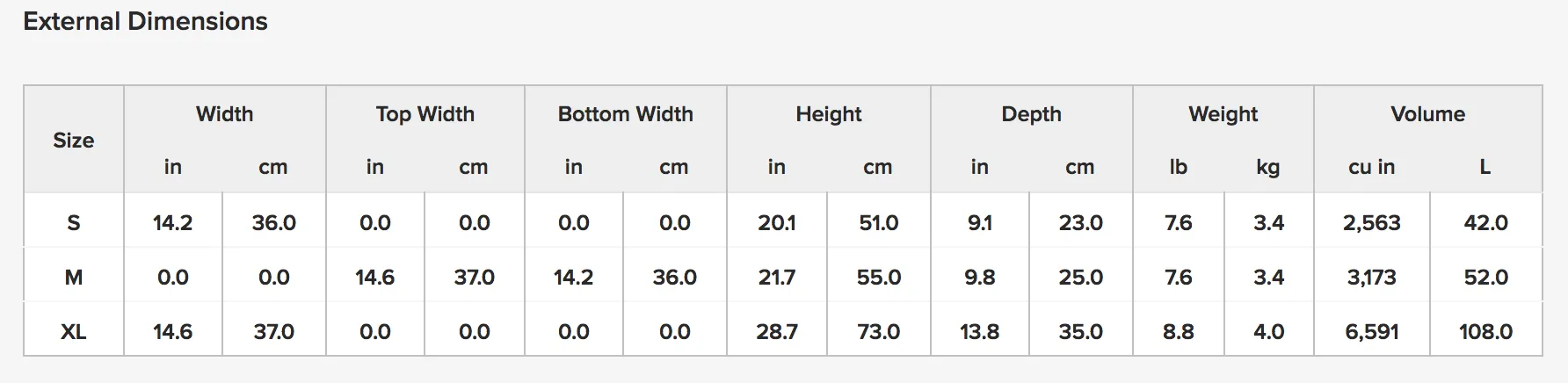Click the 8.8 lb weight cell
This screenshot has height=383, width=1568.
1179,331
